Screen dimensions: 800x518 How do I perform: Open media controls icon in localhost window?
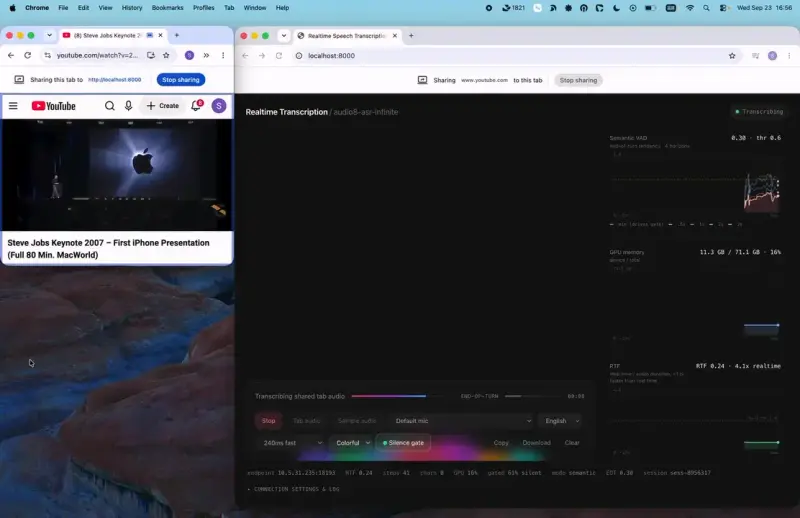pyautogui.click(x=756, y=56)
